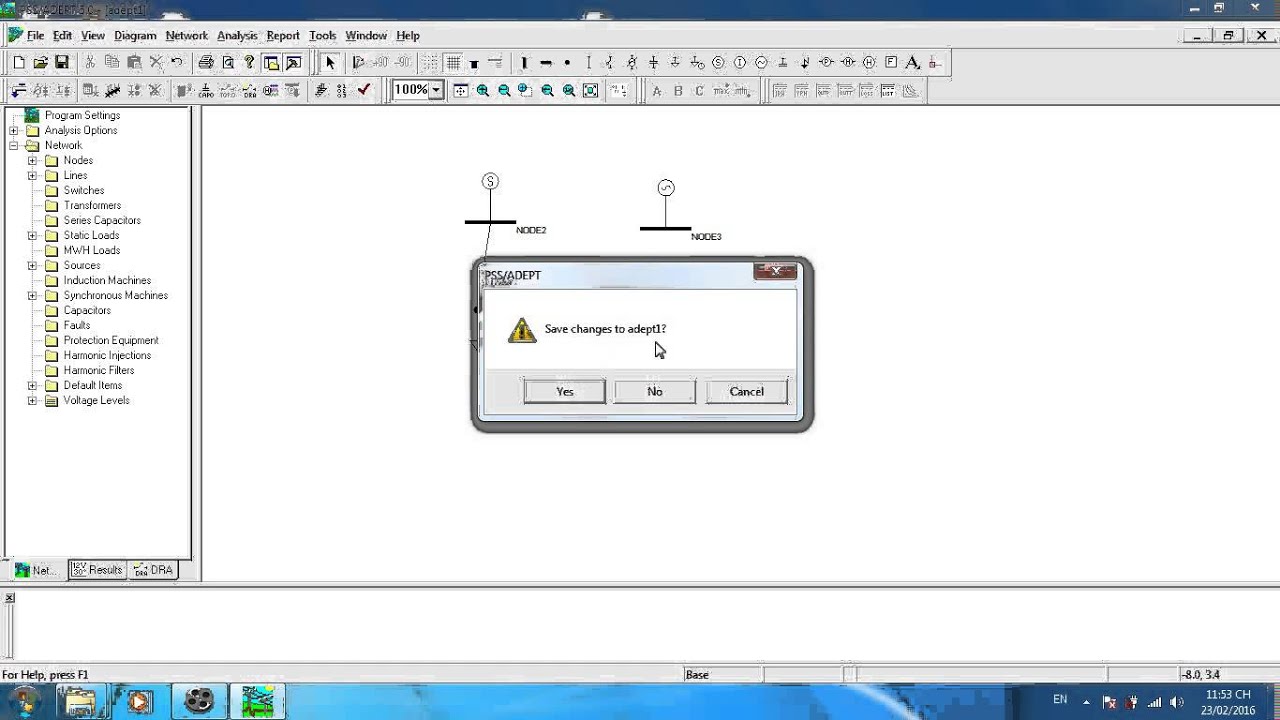Toggle the pressed button left of the arrow
The height and width of the screenshot is (720, 1280).
pyautogui.click(x=294, y=62)
